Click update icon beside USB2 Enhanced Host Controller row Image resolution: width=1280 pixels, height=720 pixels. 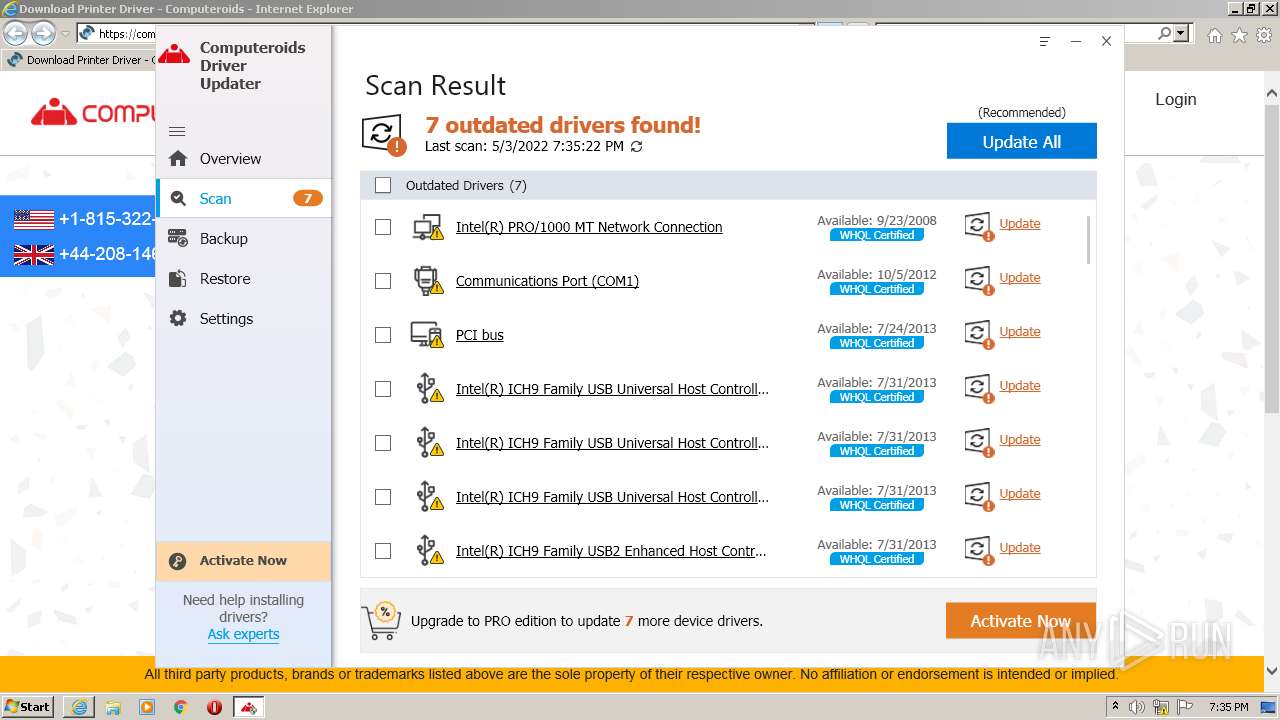pos(979,550)
